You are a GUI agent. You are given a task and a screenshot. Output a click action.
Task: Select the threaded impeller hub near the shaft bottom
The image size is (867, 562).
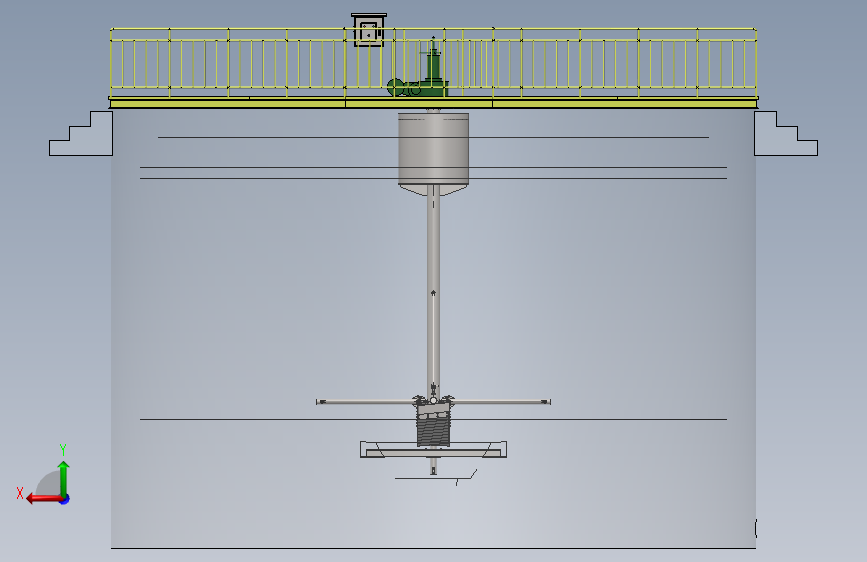click(434, 427)
